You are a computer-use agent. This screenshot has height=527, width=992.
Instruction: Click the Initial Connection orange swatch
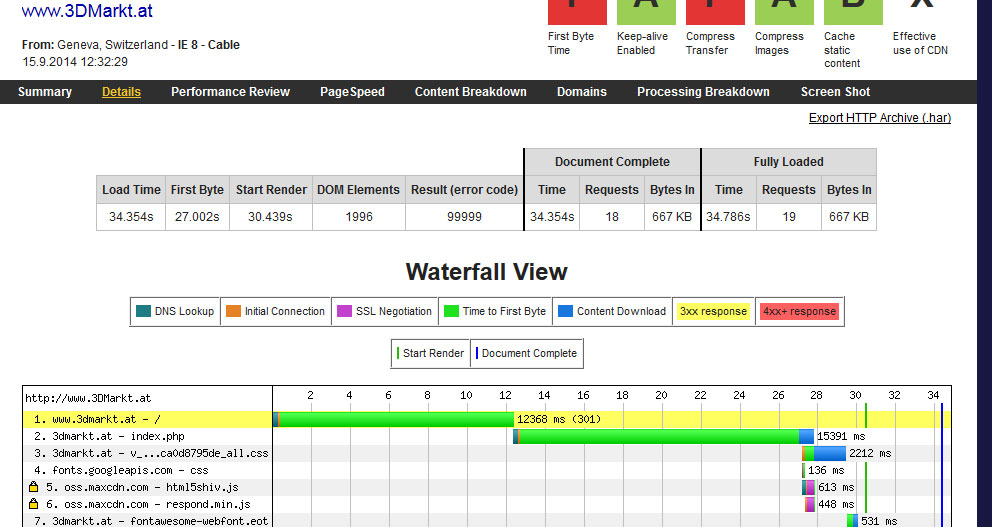click(233, 311)
